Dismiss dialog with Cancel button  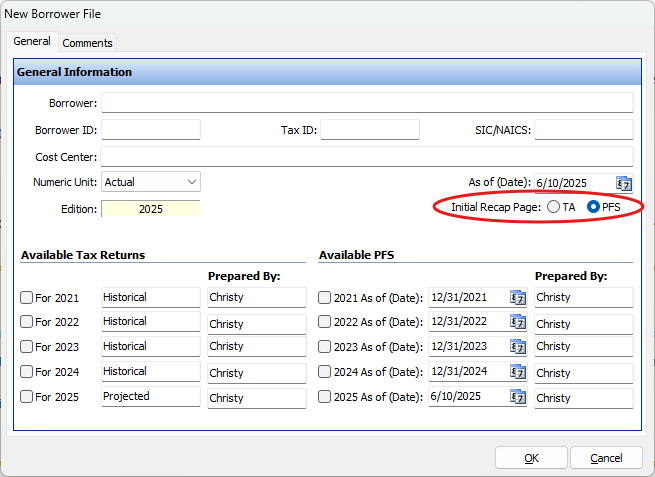pos(606,458)
